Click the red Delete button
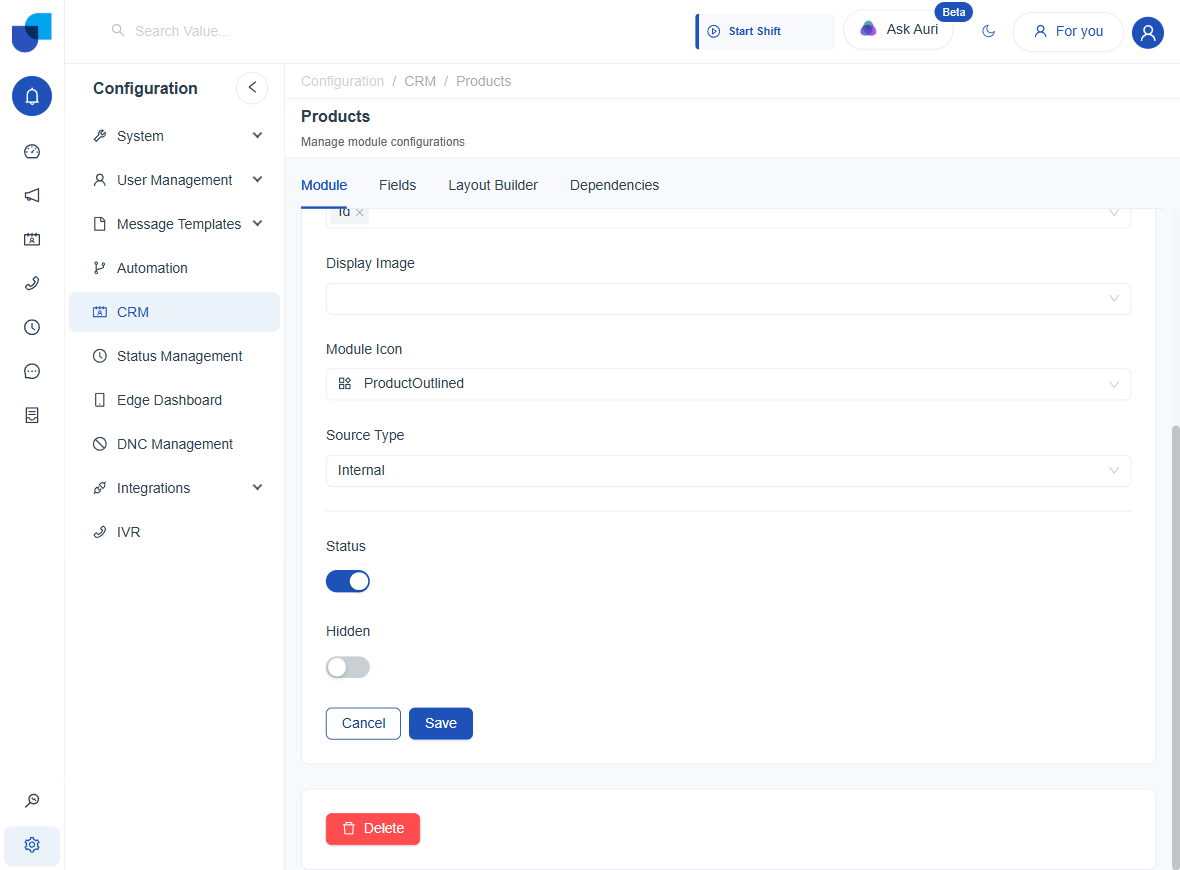This screenshot has height=870, width=1180. 373,829
